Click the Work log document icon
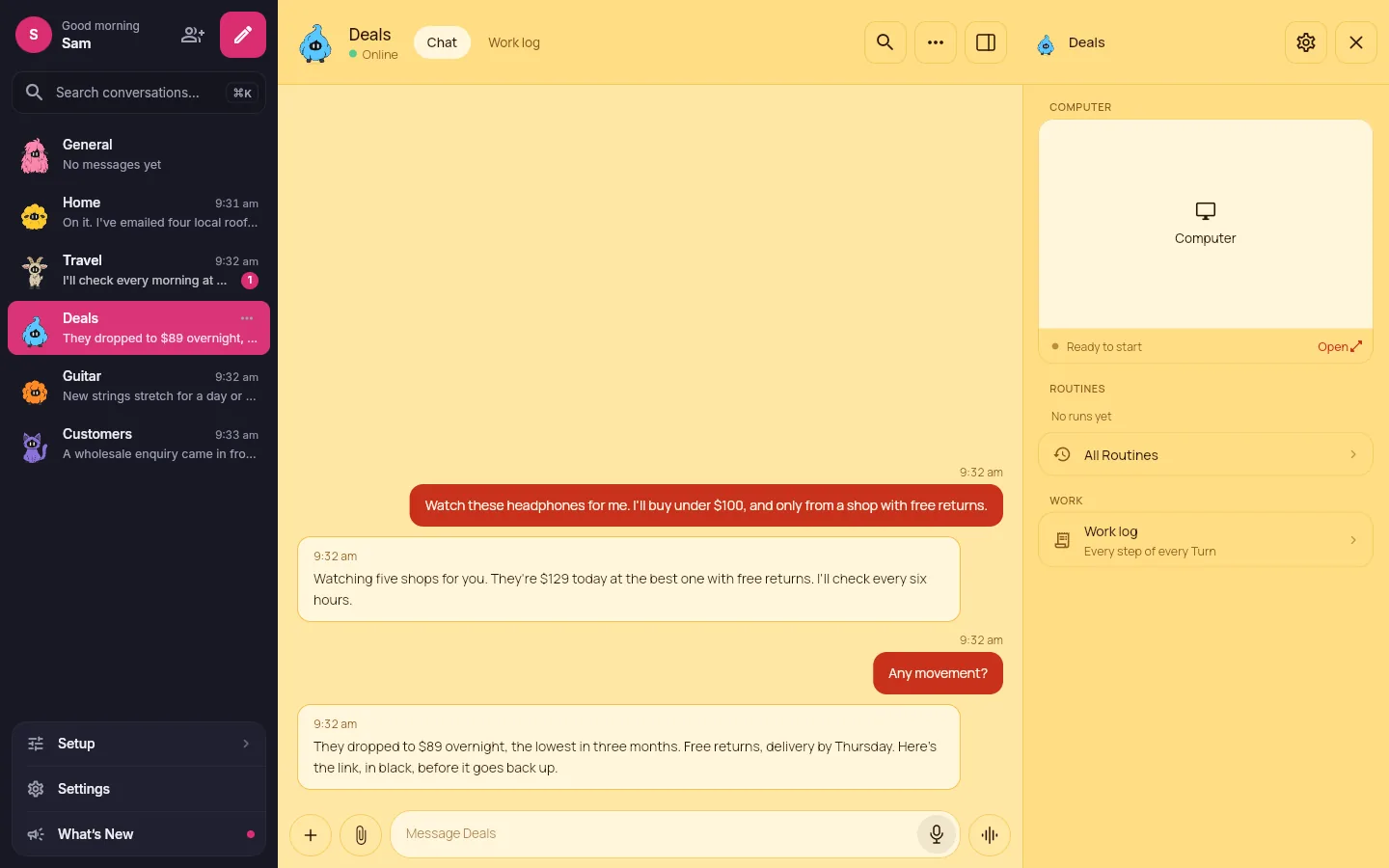 coord(1062,540)
